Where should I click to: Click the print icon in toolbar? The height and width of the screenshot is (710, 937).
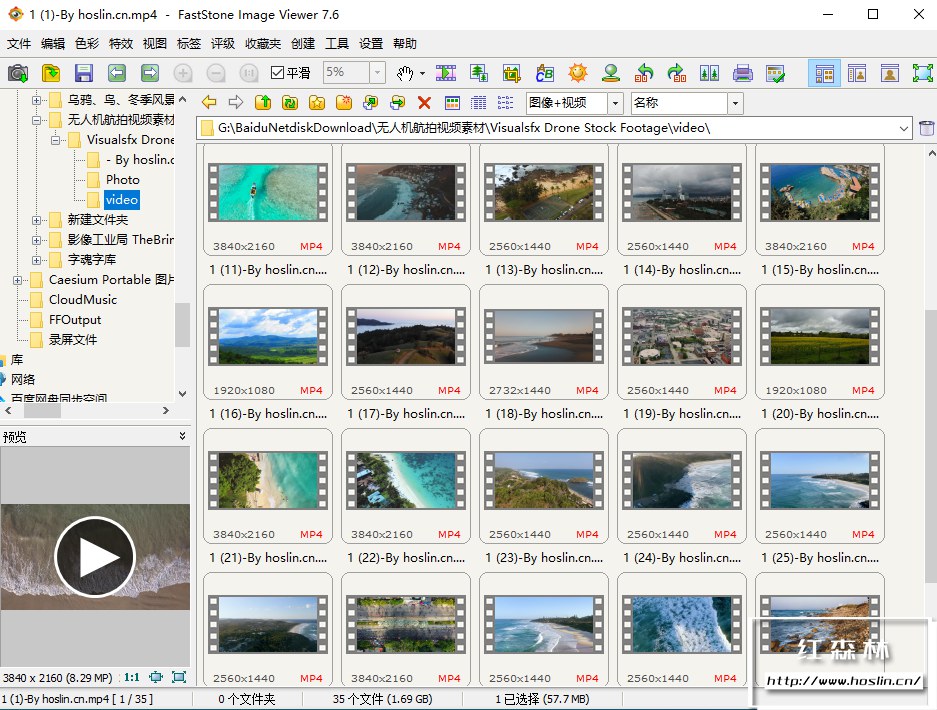pos(742,73)
